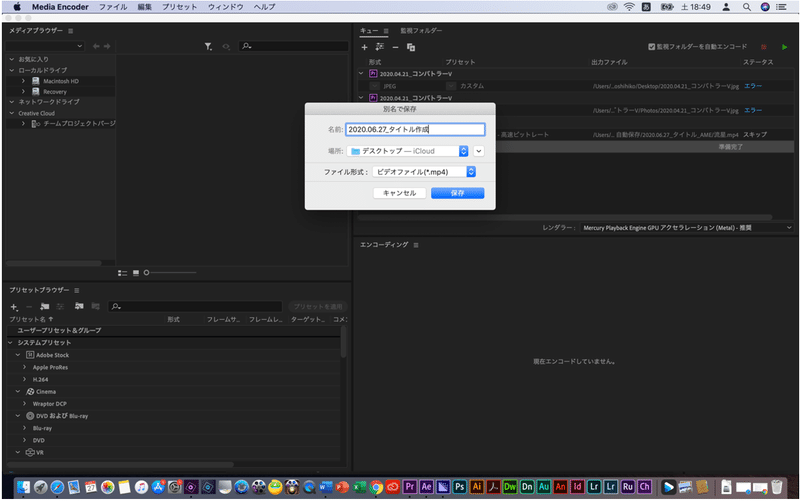Start queue with green play icon
800x501 pixels.
[x=784, y=47]
